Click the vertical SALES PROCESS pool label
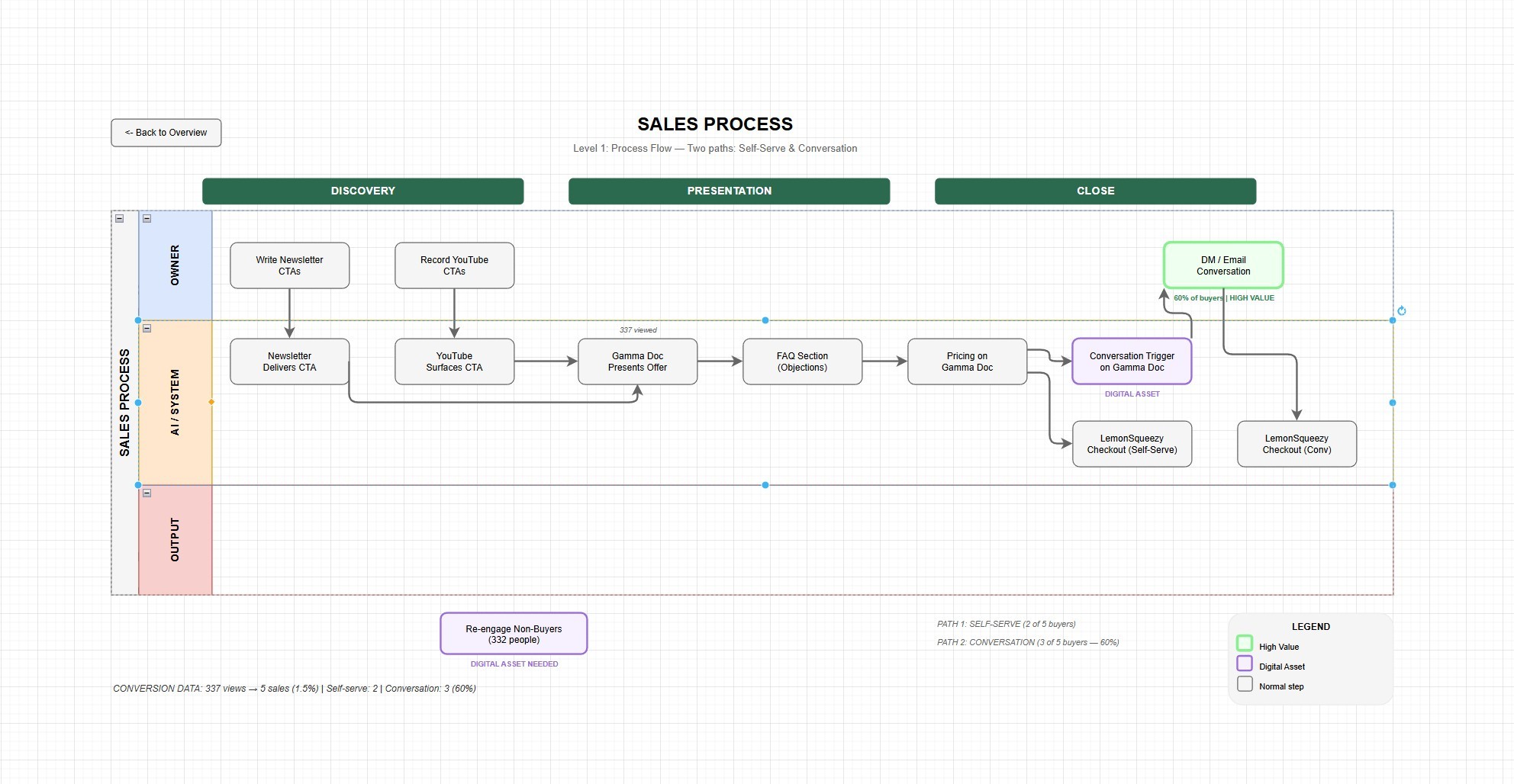Screen dimensions: 1514x784 tap(124, 403)
